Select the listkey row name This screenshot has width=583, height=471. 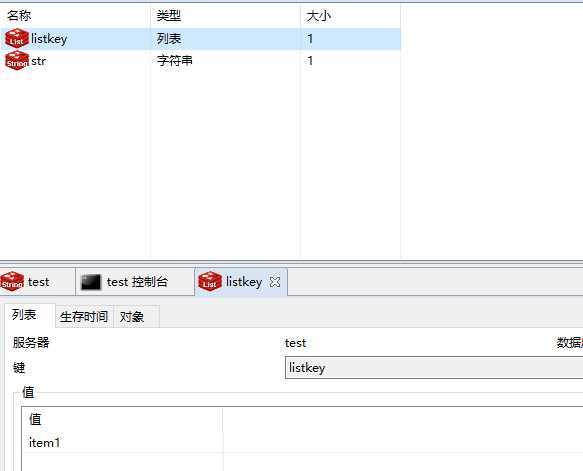pyautogui.click(x=49, y=39)
